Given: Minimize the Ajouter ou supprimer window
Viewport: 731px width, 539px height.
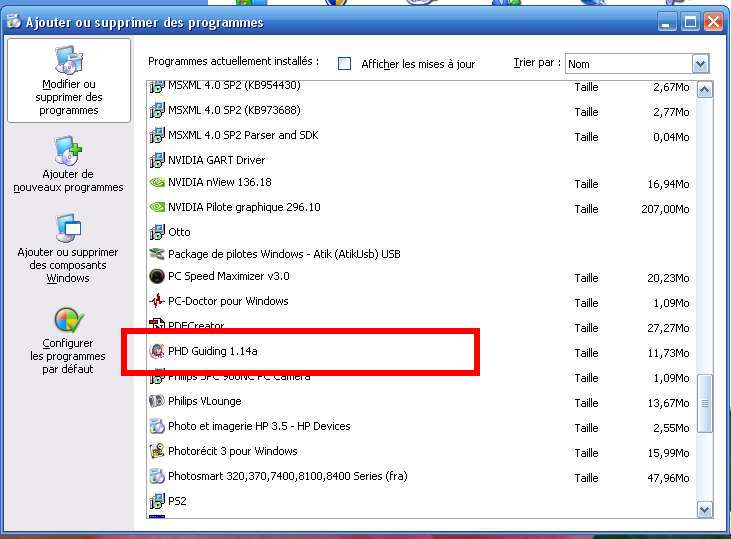Looking at the screenshot, I should pos(666,21).
